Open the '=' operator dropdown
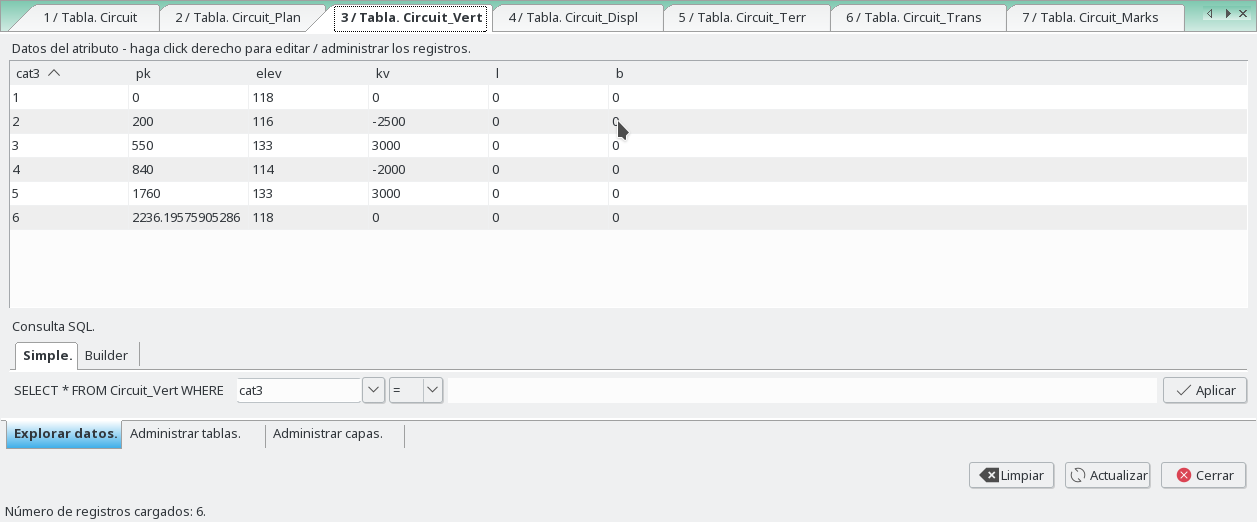1257x522 pixels. 432,390
